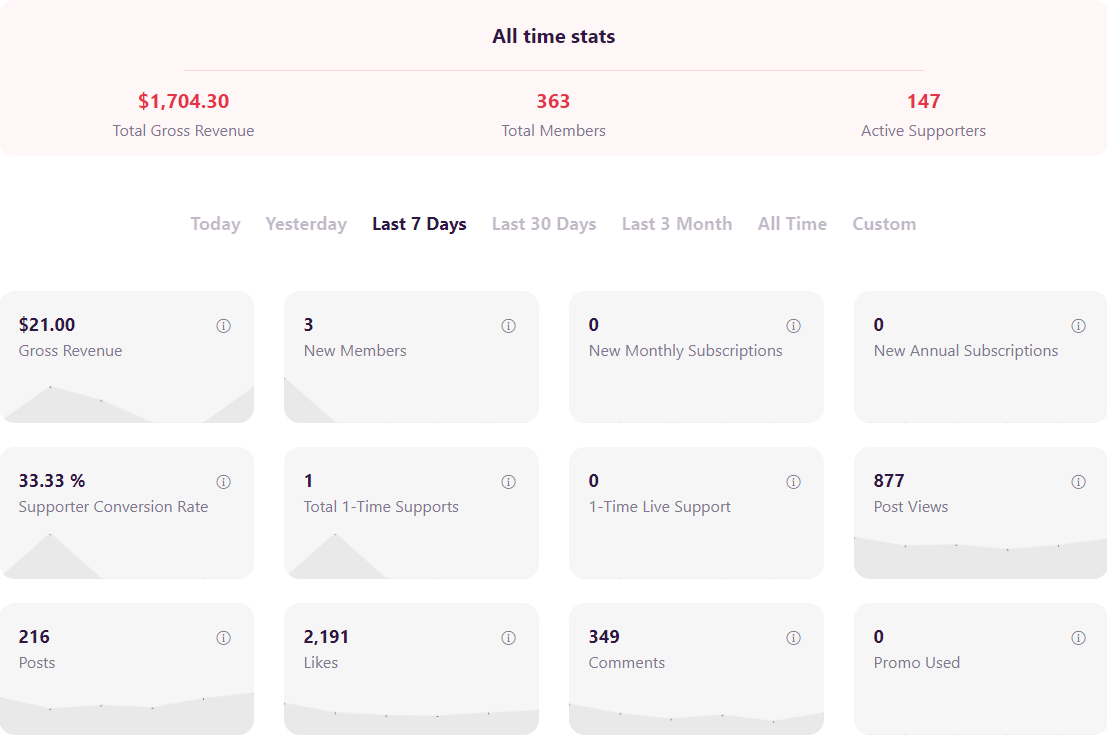The height and width of the screenshot is (737, 1107).
Task: Show info for New Annual Subscriptions
Action: (x=1078, y=326)
